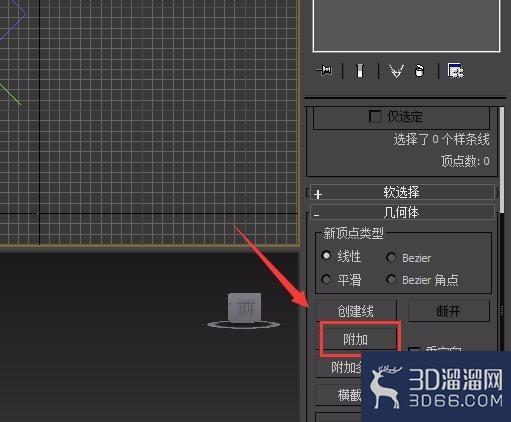Enable the 仅选定 checkbox

click(x=375, y=117)
